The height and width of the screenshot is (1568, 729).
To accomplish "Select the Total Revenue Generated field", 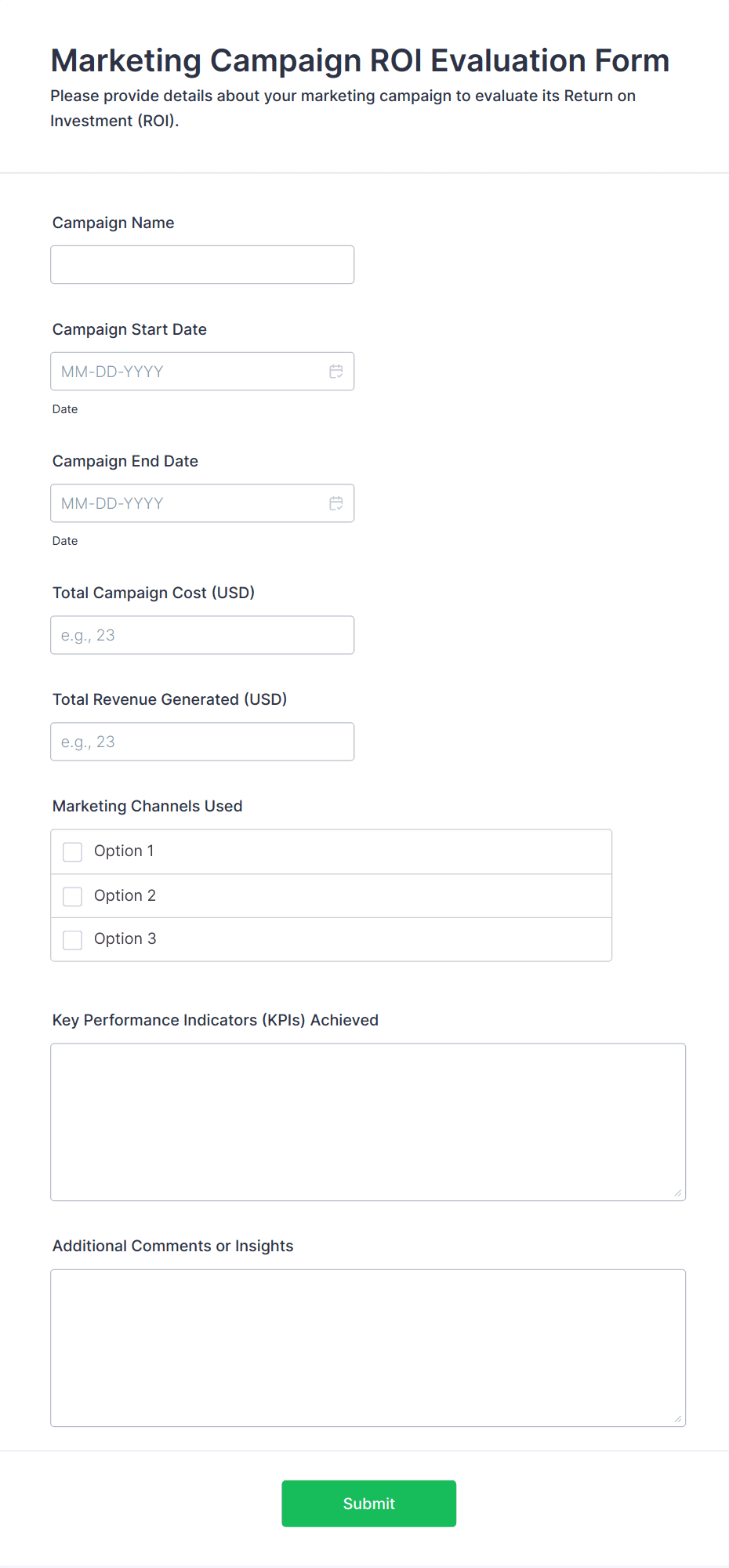I will pos(202,742).
